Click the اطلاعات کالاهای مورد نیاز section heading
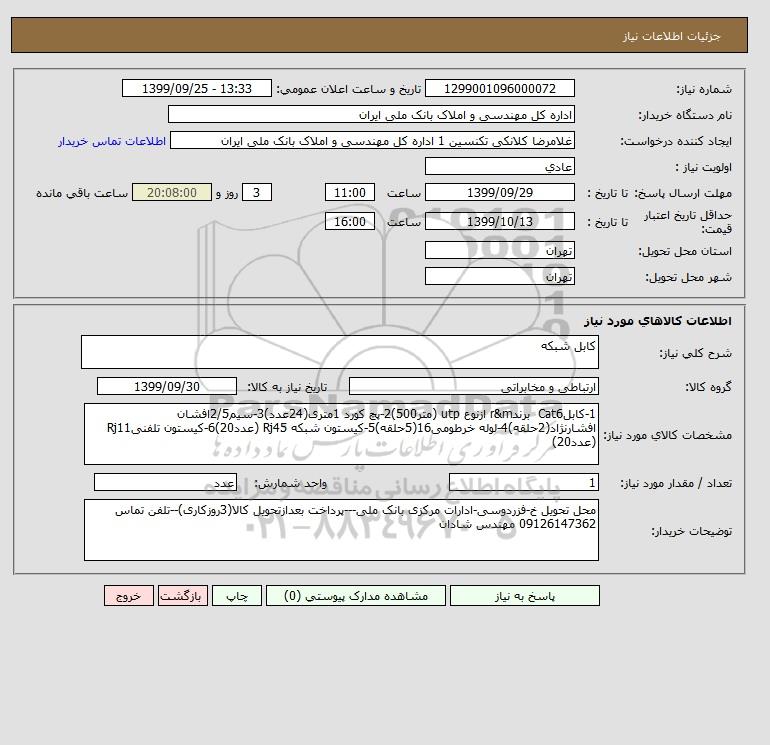 [x=658, y=321]
